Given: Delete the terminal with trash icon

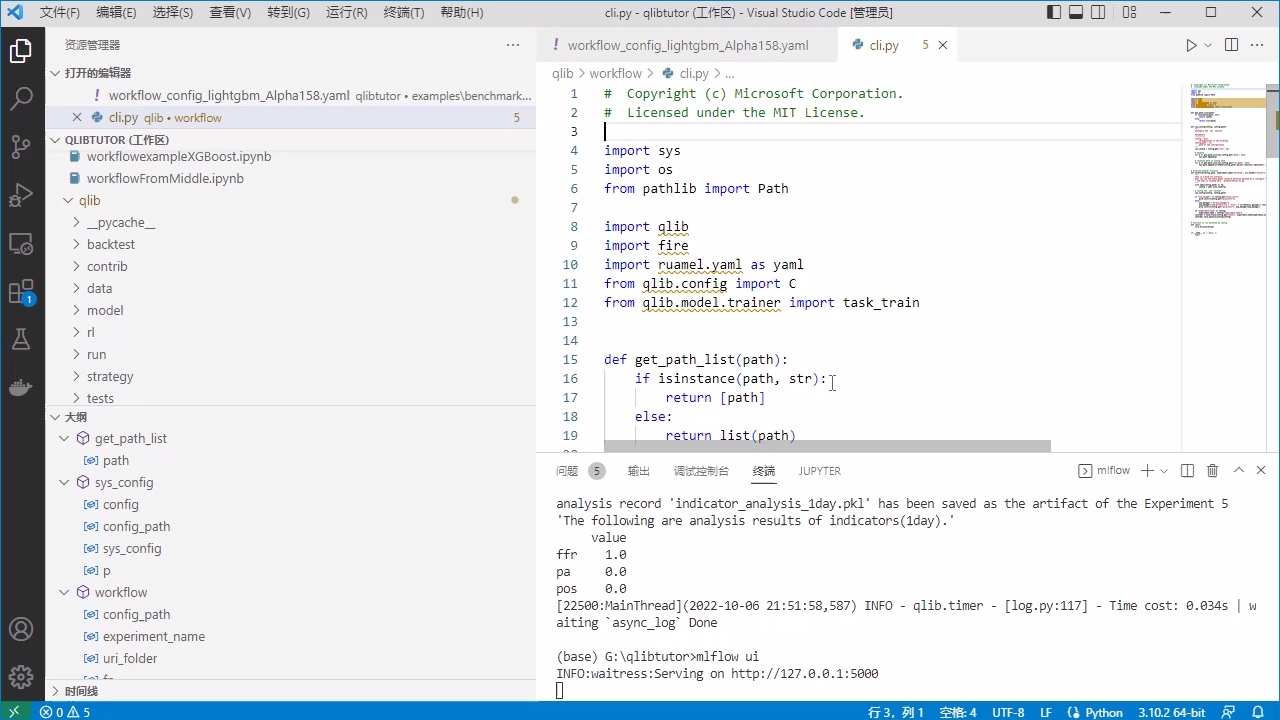Looking at the screenshot, I should tap(1212, 471).
